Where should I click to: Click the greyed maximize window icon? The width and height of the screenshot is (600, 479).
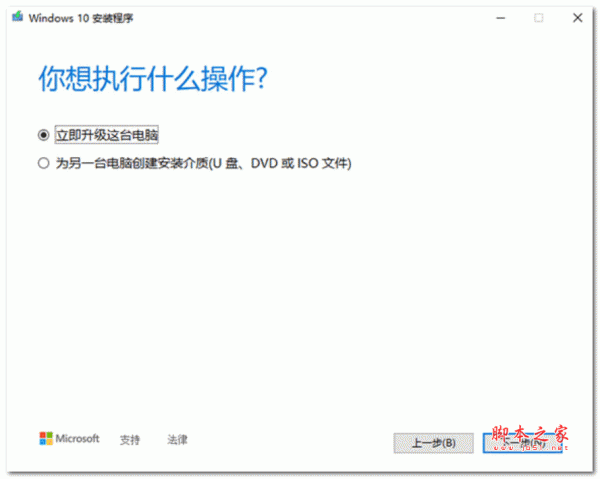click(x=539, y=18)
